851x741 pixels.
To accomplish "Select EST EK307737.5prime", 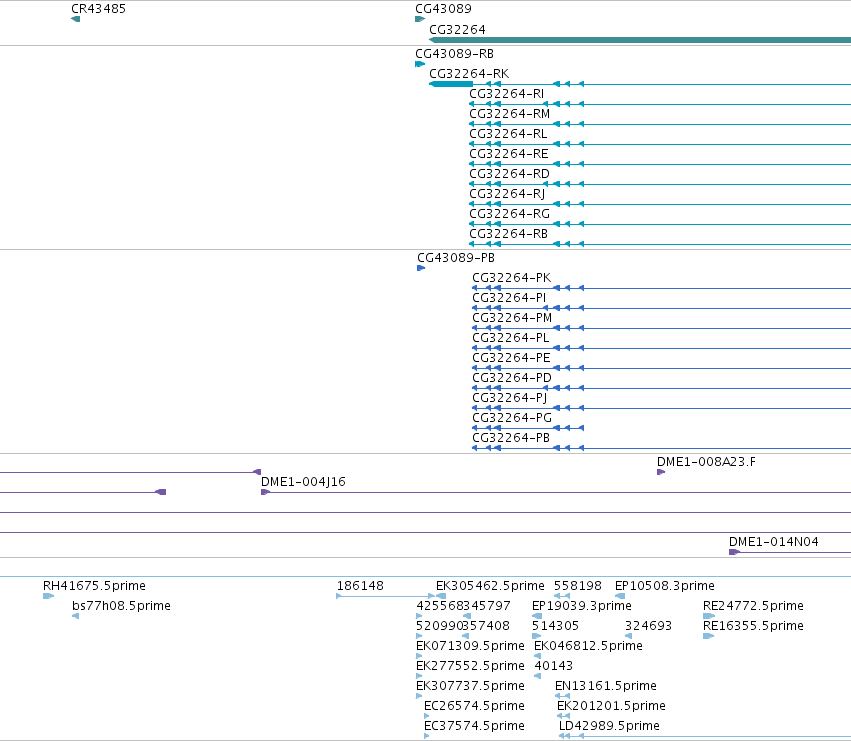I will coord(470,686).
